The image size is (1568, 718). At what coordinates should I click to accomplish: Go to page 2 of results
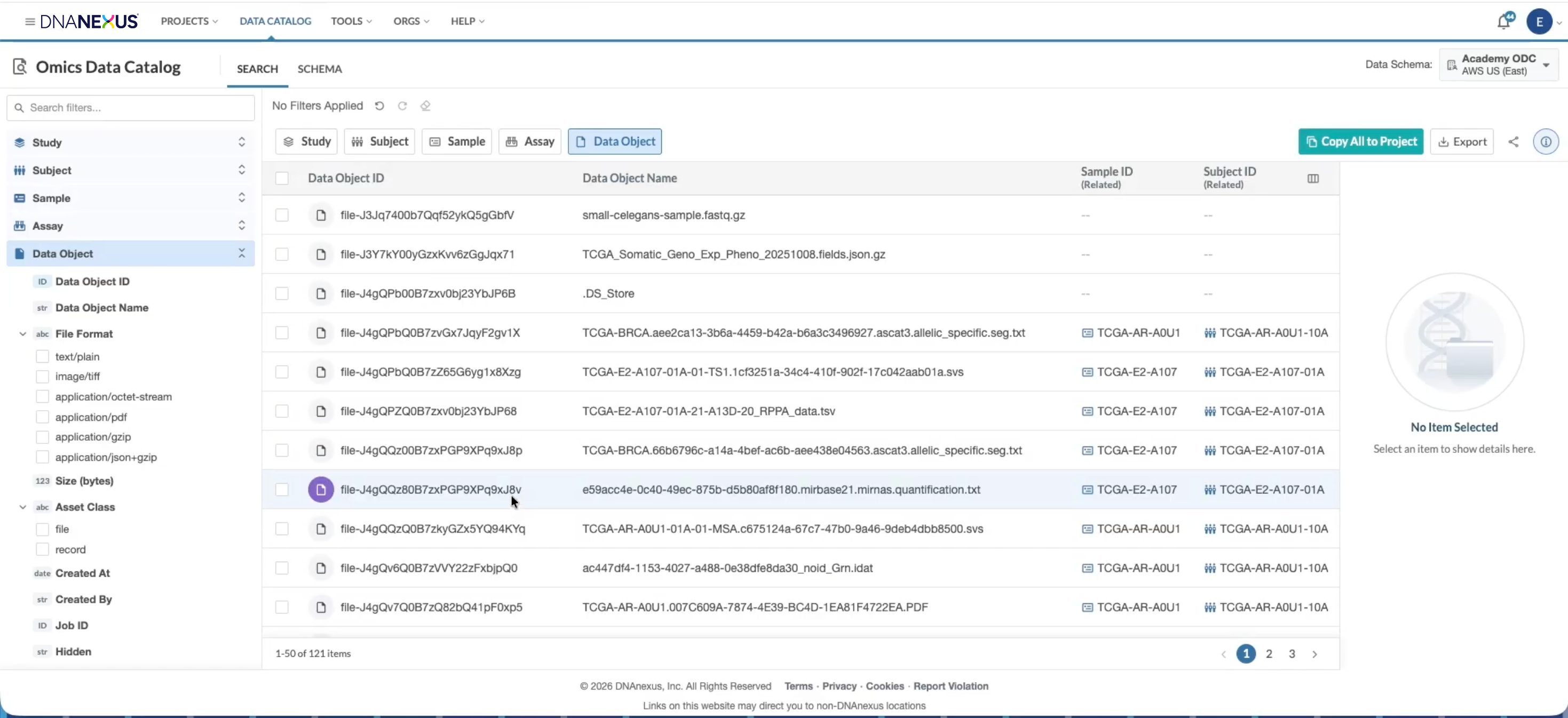(x=1269, y=654)
